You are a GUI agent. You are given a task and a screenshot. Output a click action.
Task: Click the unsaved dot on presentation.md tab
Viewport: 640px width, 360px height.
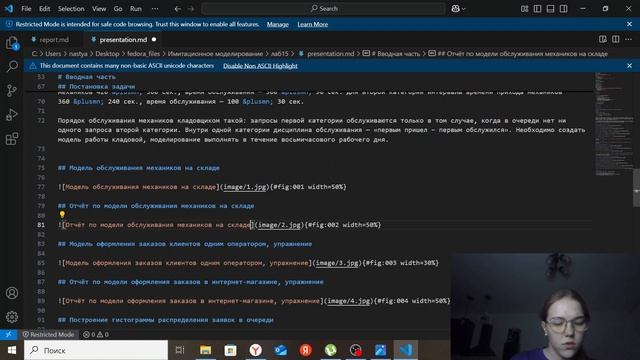point(154,40)
